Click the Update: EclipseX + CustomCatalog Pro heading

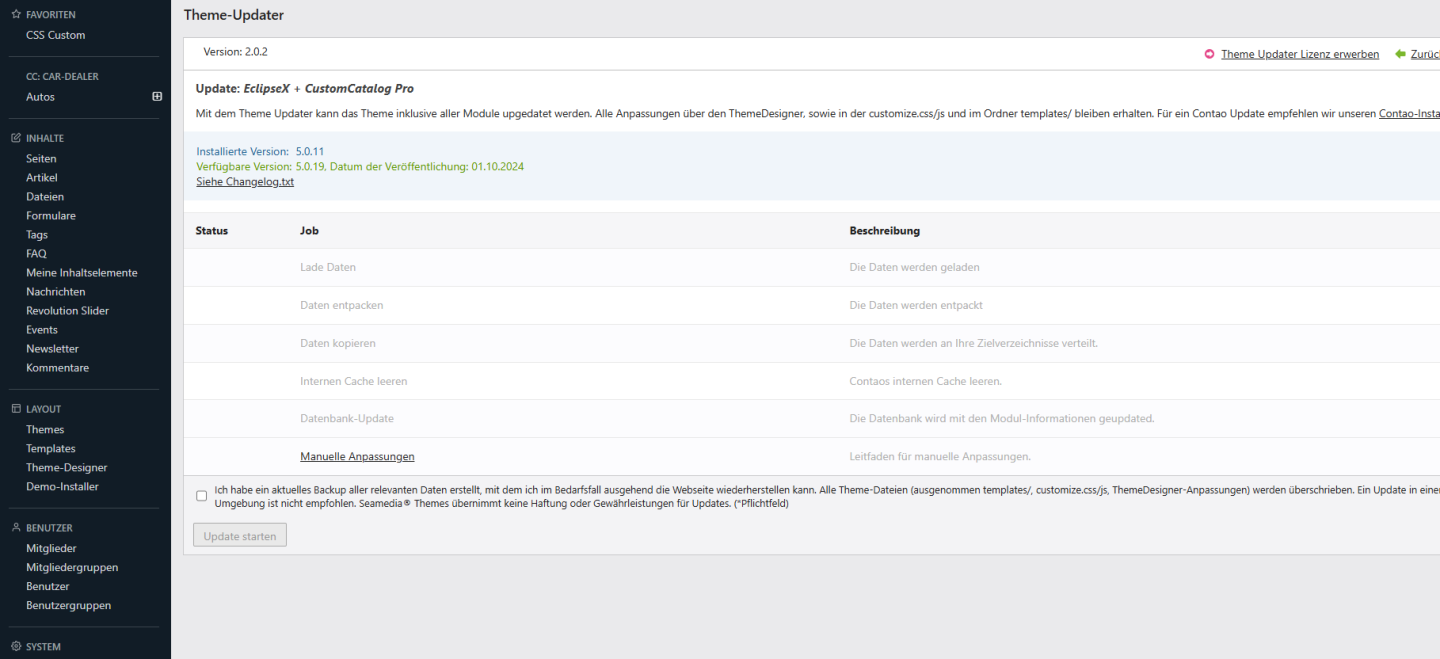click(305, 89)
